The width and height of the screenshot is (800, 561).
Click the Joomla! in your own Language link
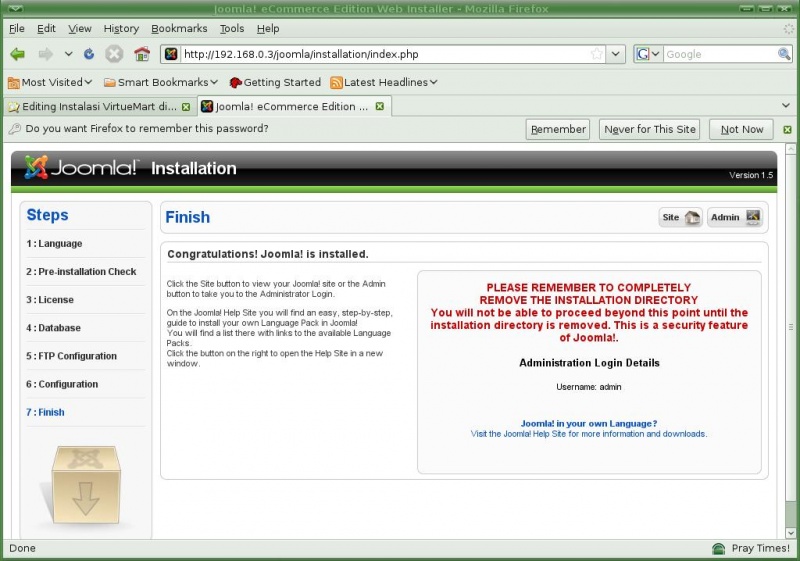[x=588, y=423]
